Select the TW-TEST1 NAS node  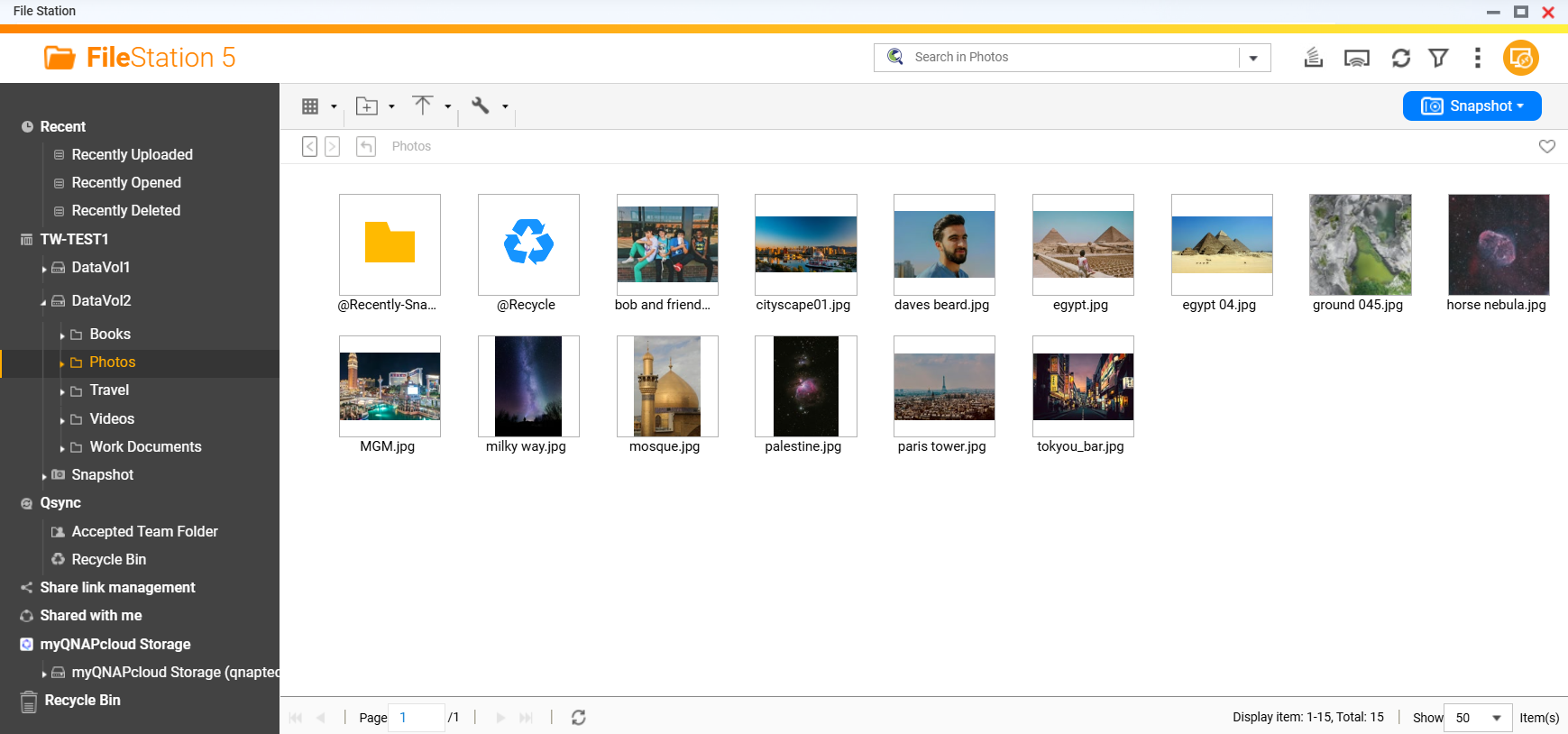click(x=74, y=239)
